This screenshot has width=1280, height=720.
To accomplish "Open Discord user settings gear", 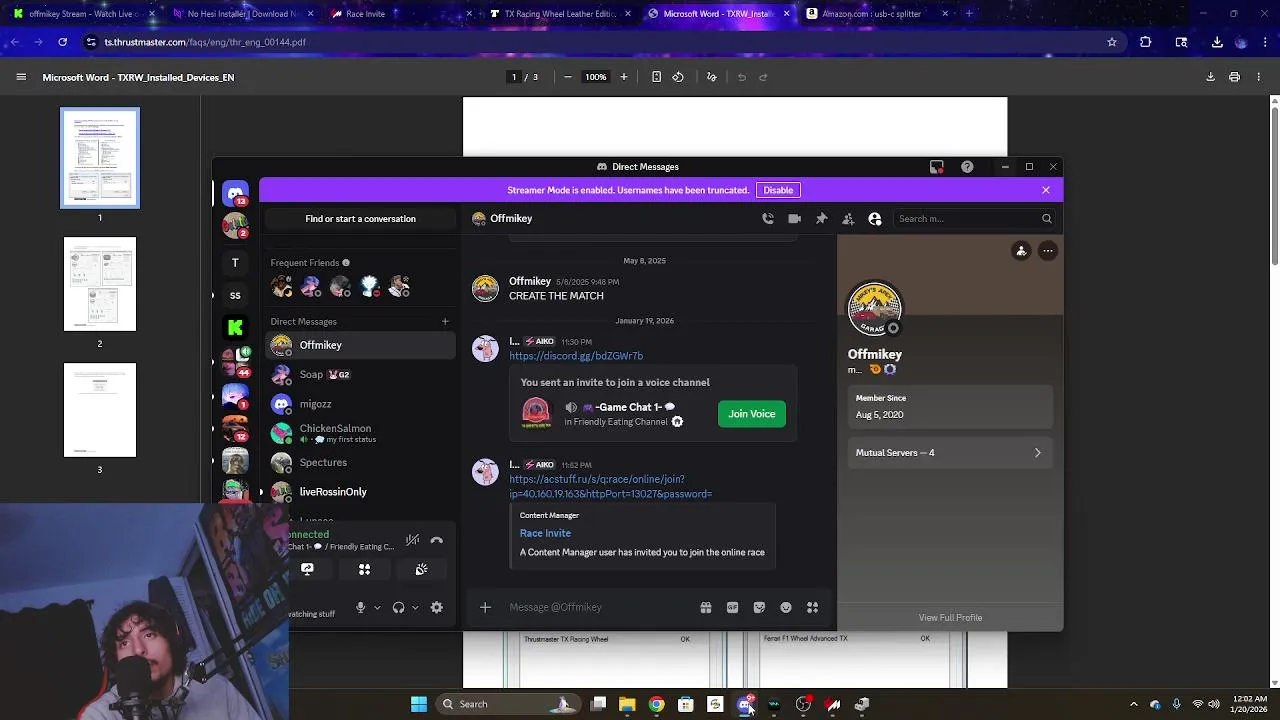I will 436,607.
